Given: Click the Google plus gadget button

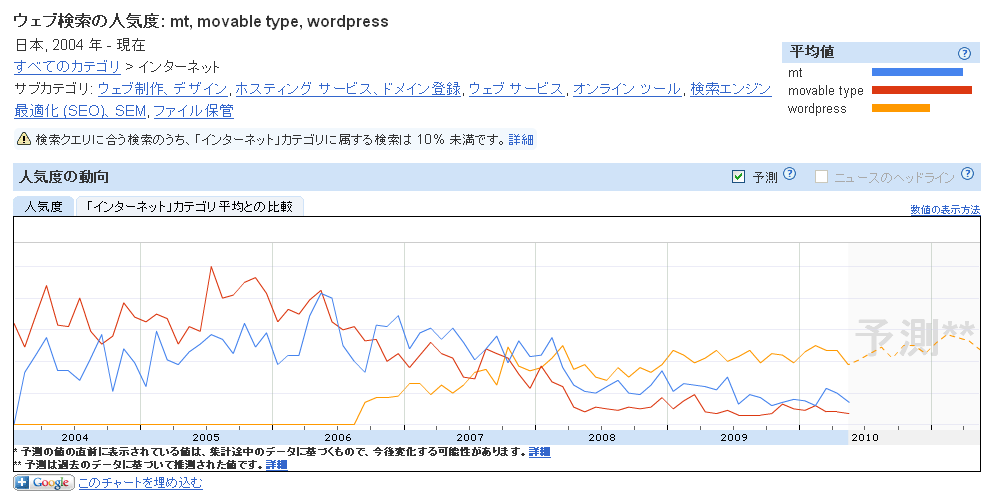Looking at the screenshot, I should [43, 483].
